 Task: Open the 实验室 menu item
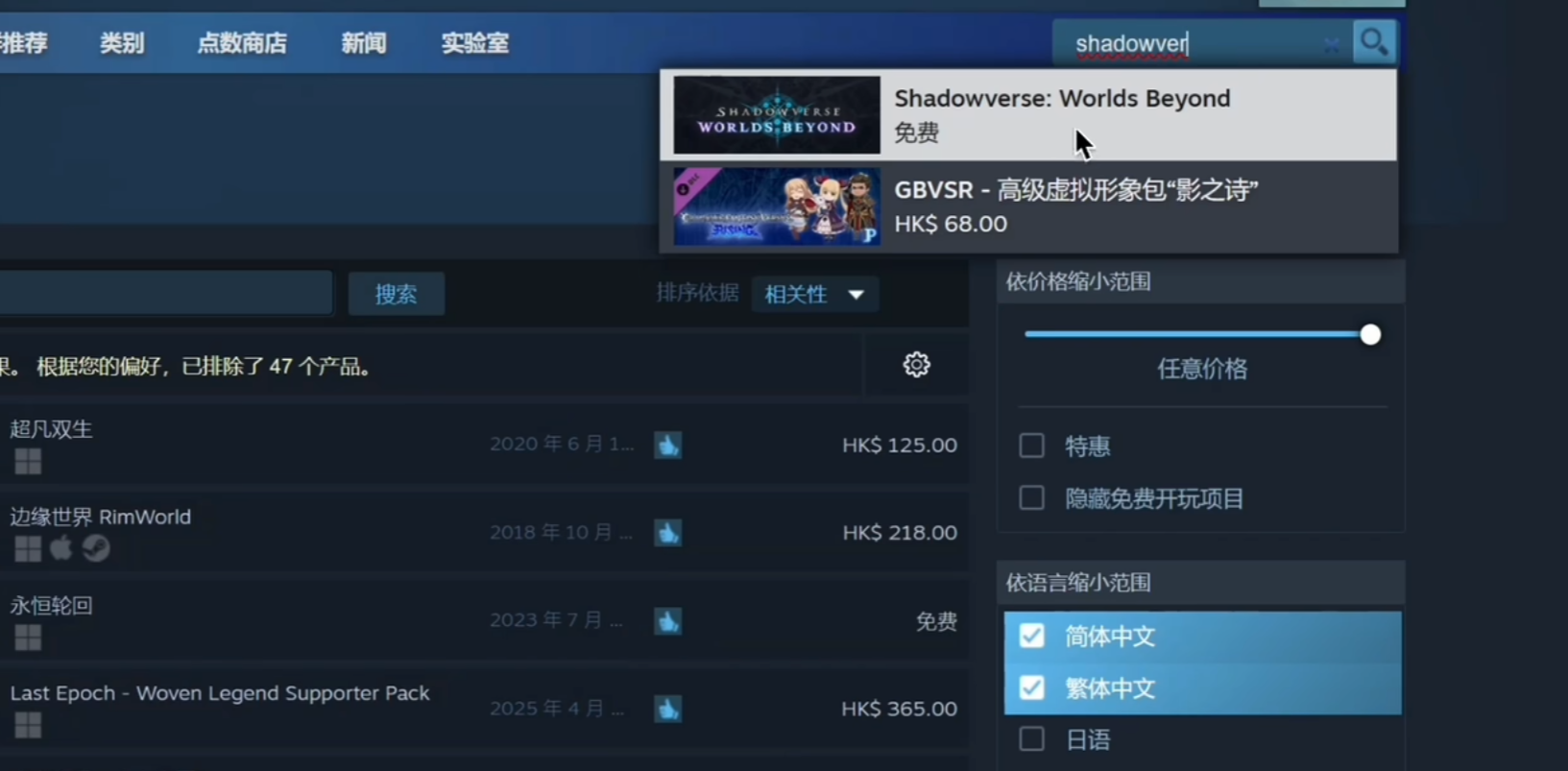point(475,43)
